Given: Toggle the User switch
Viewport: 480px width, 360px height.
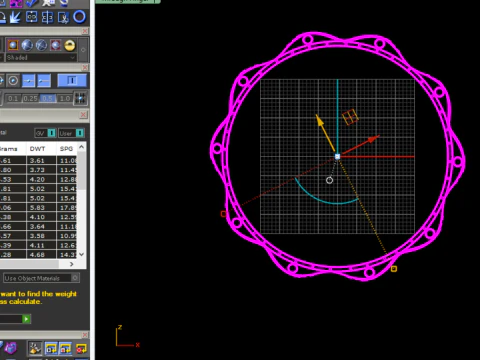Looking at the screenshot, I should [x=71, y=133].
